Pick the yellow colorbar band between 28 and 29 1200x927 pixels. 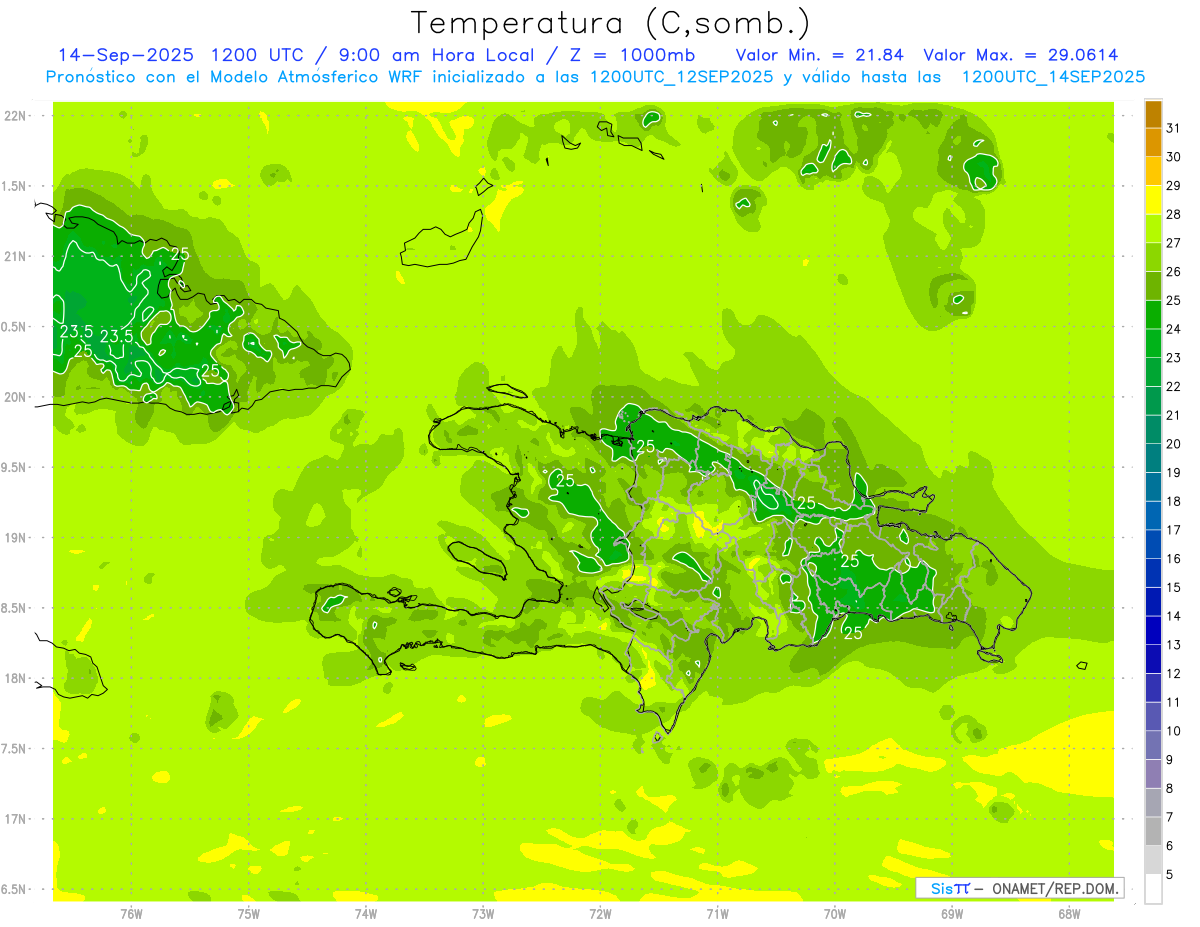pyautogui.click(x=1154, y=200)
